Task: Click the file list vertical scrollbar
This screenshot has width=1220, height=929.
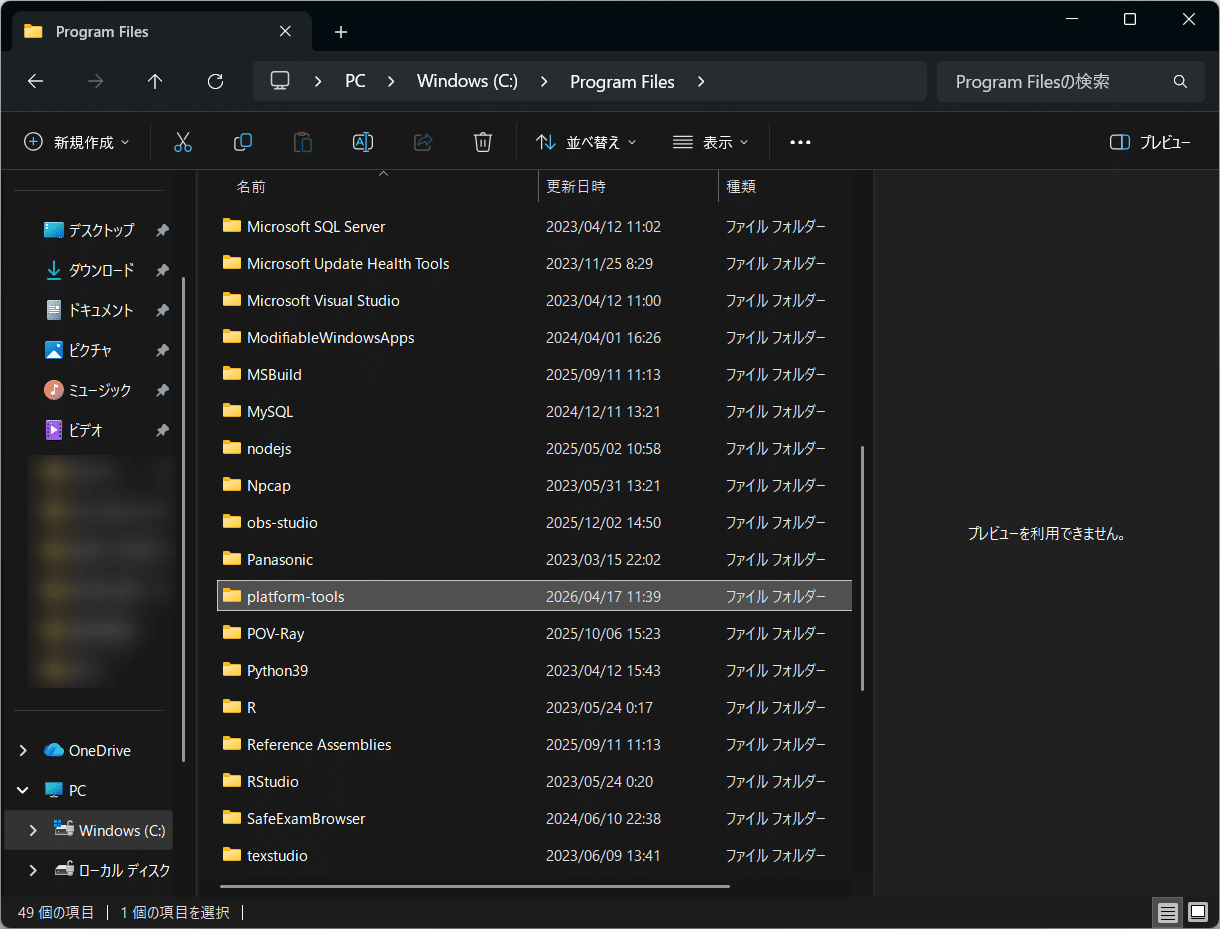Action: tap(862, 568)
